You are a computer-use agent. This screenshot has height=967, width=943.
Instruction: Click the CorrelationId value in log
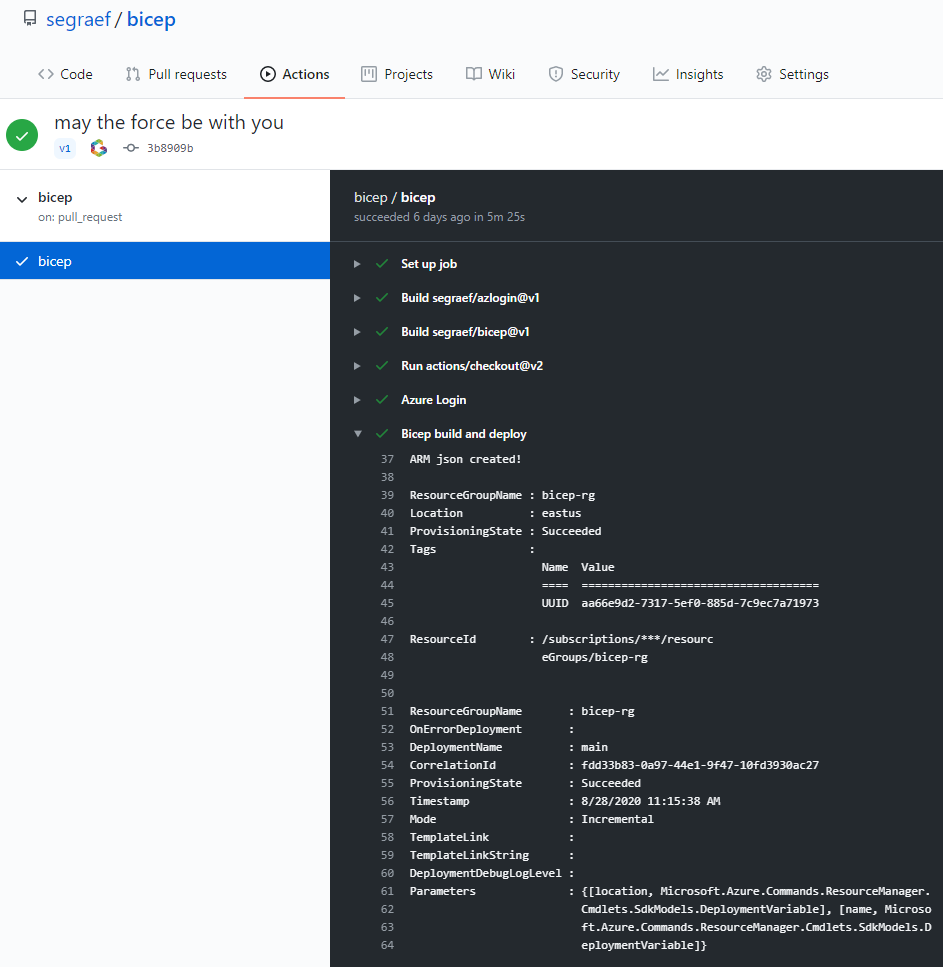pos(700,765)
